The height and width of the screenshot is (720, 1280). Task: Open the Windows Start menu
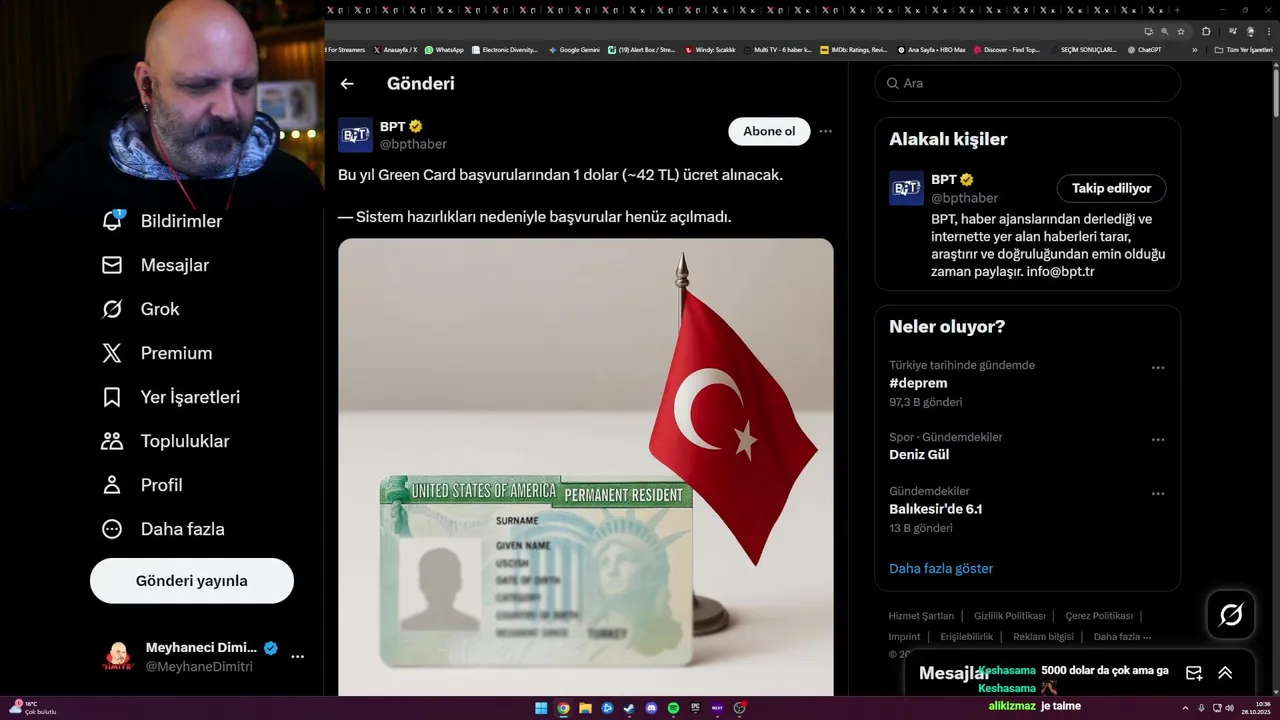coord(541,708)
